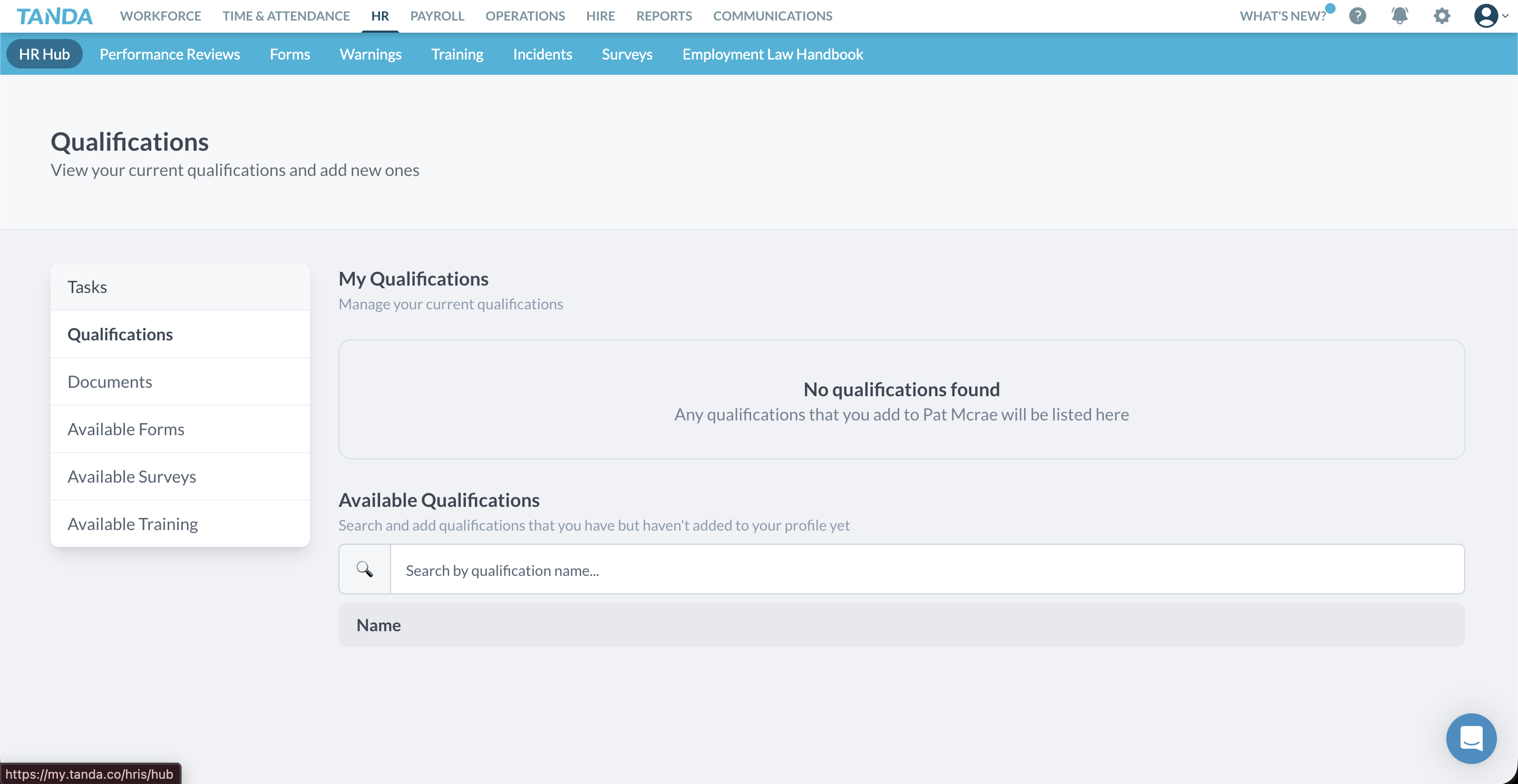Click the user profile avatar icon

[x=1486, y=16]
